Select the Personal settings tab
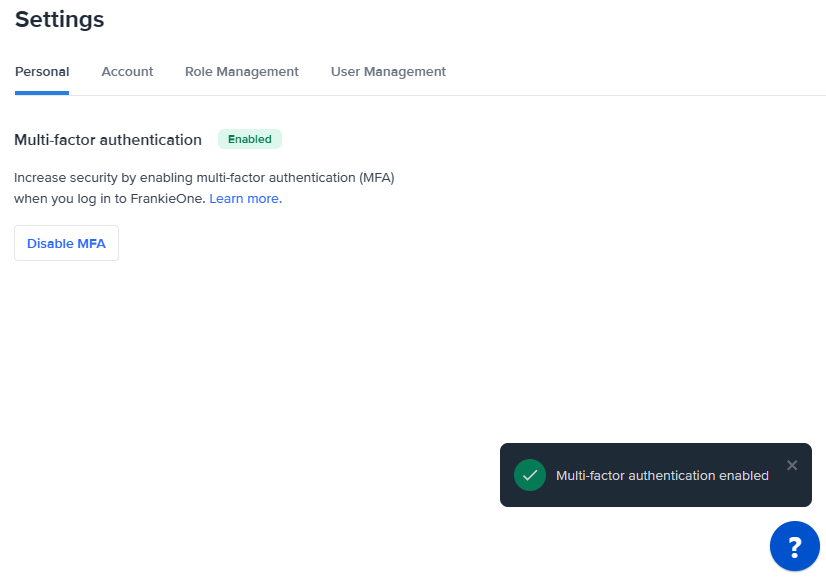Image resolution: width=826 pixels, height=578 pixels. 42,71
